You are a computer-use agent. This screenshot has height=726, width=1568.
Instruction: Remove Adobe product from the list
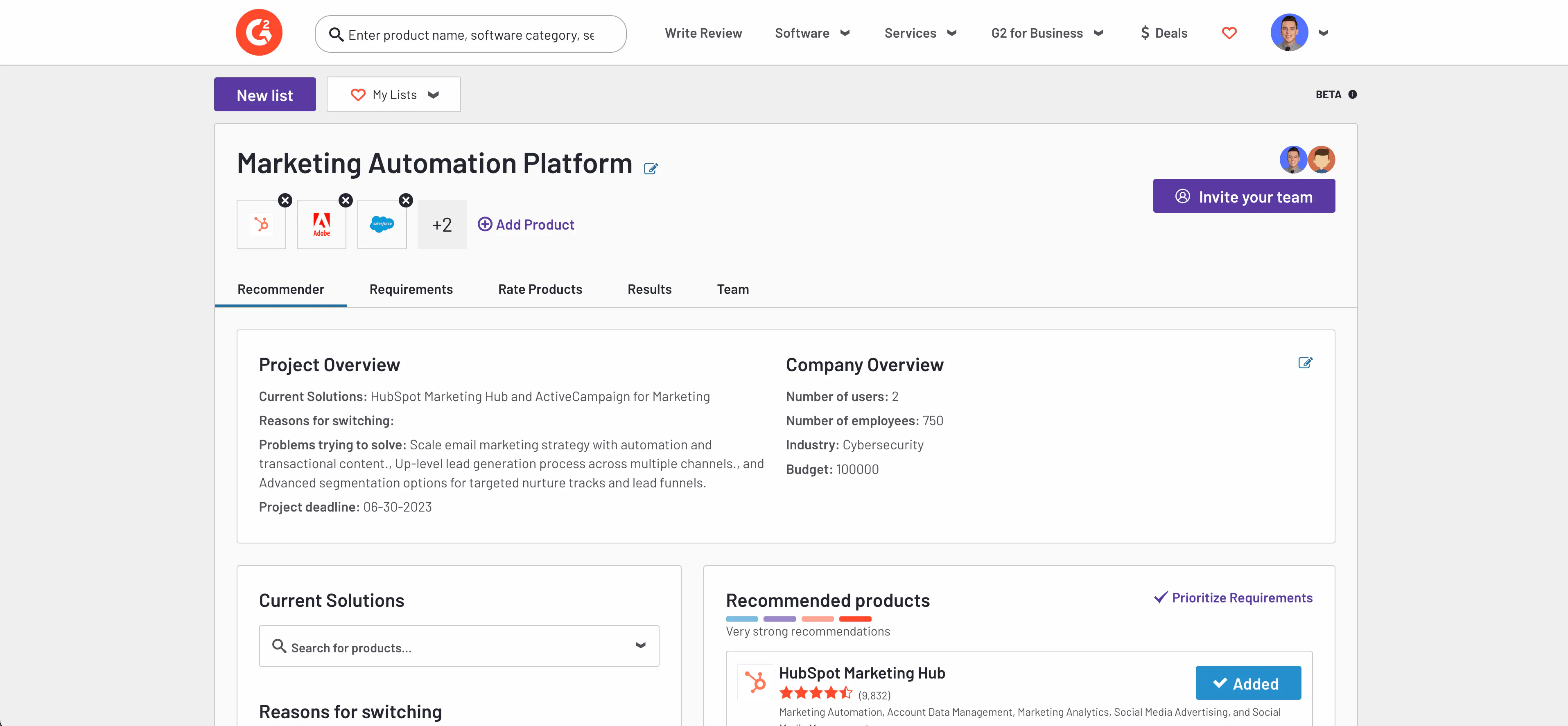(346, 200)
